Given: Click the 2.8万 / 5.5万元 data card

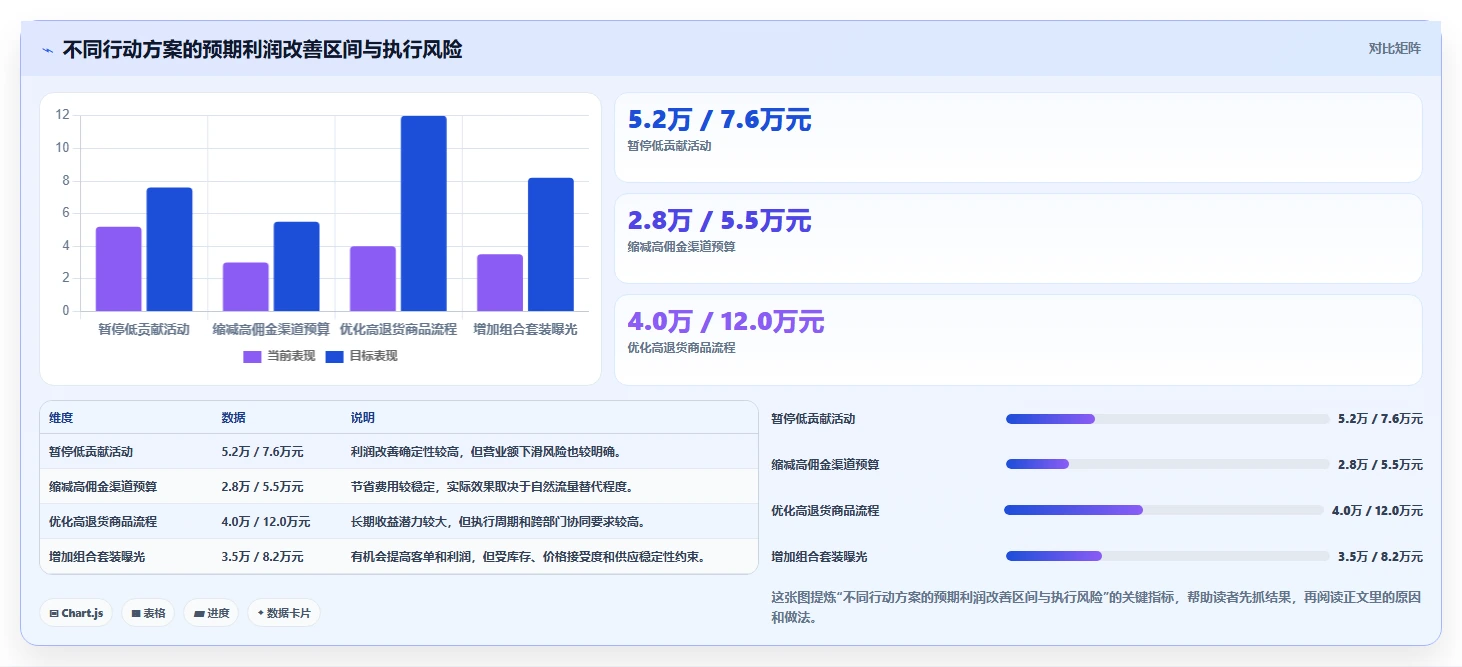Looking at the screenshot, I should (1018, 239).
